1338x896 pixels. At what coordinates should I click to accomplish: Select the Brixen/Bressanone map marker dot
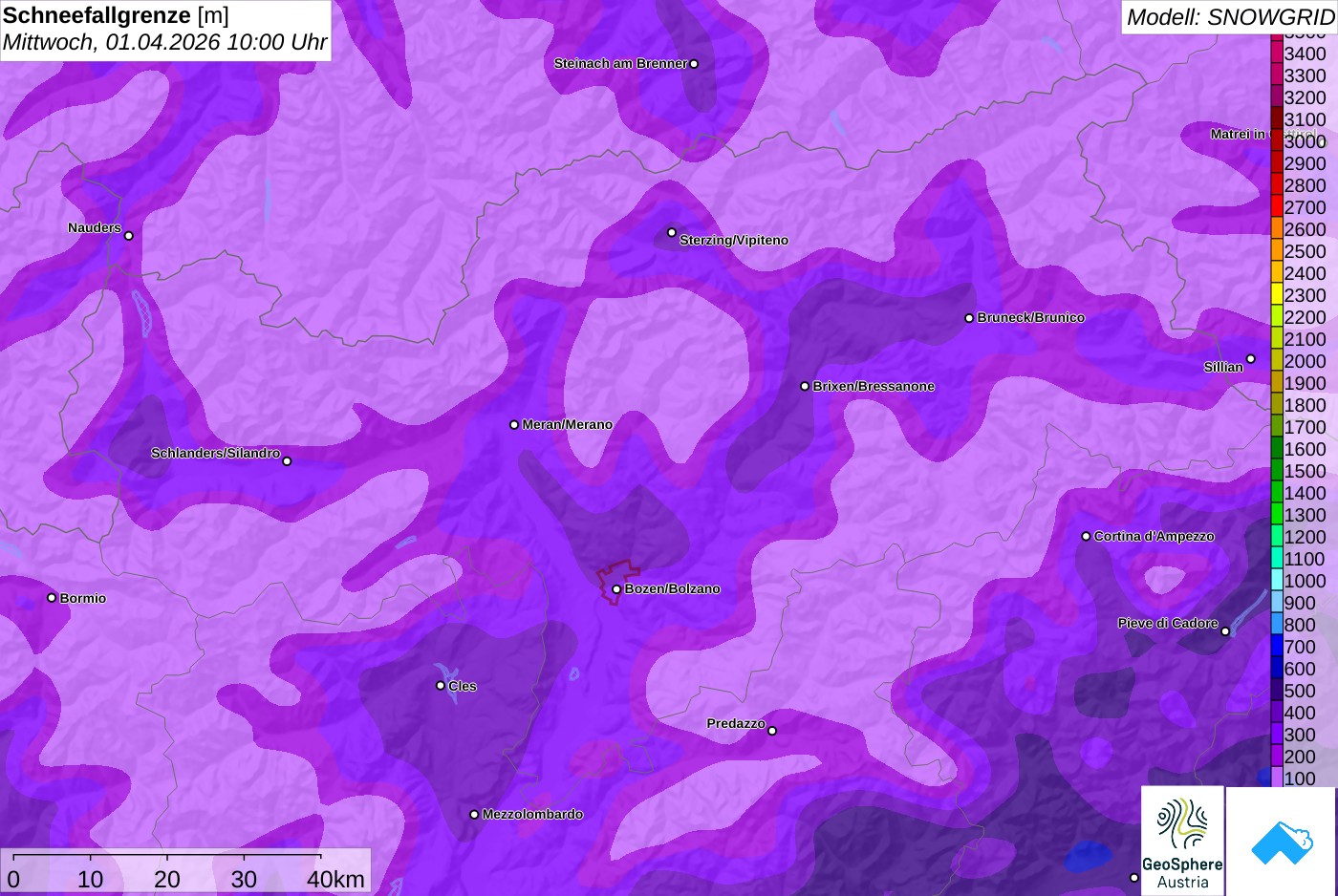click(805, 387)
